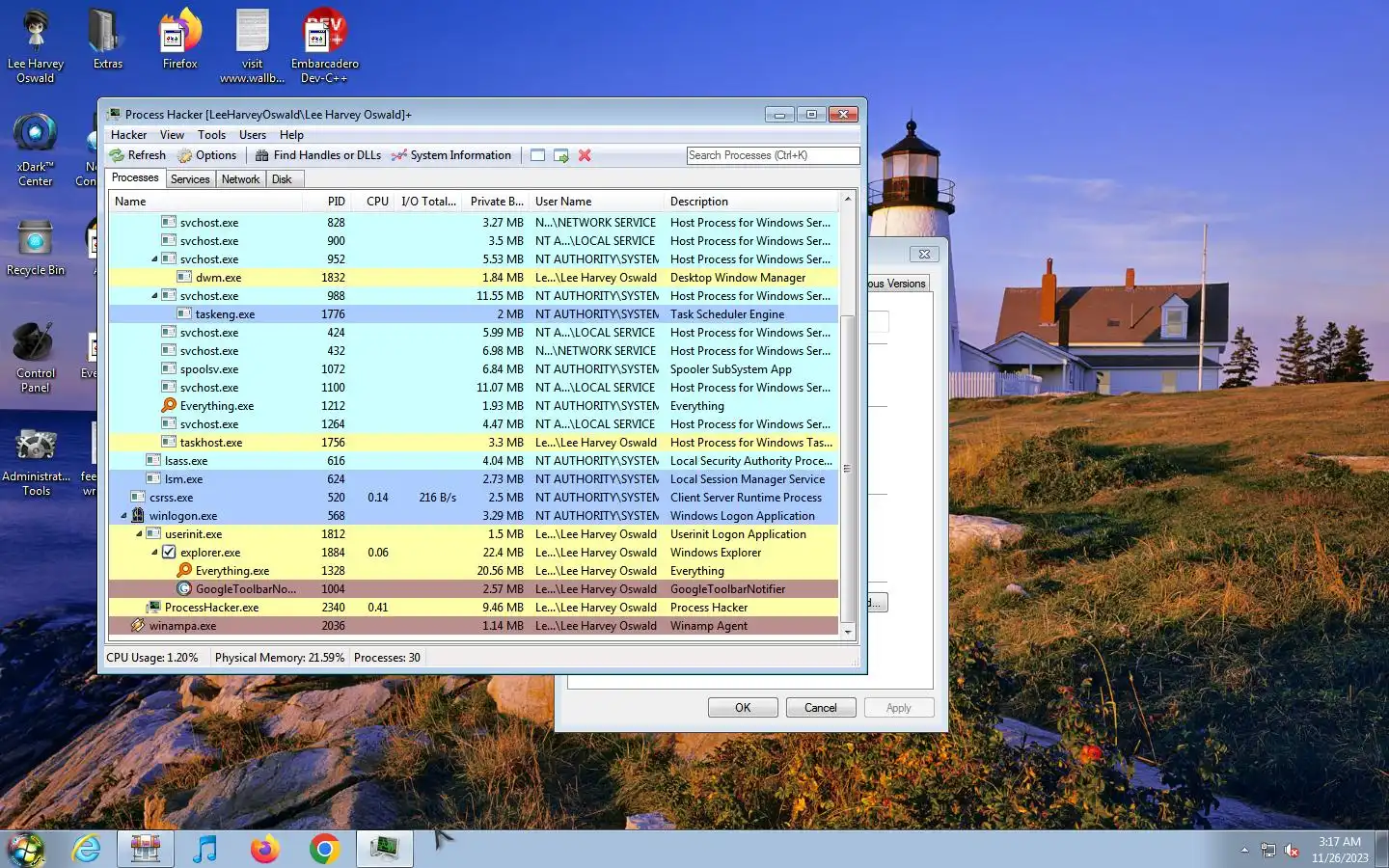Click the winampa.exe process icon

138,626
